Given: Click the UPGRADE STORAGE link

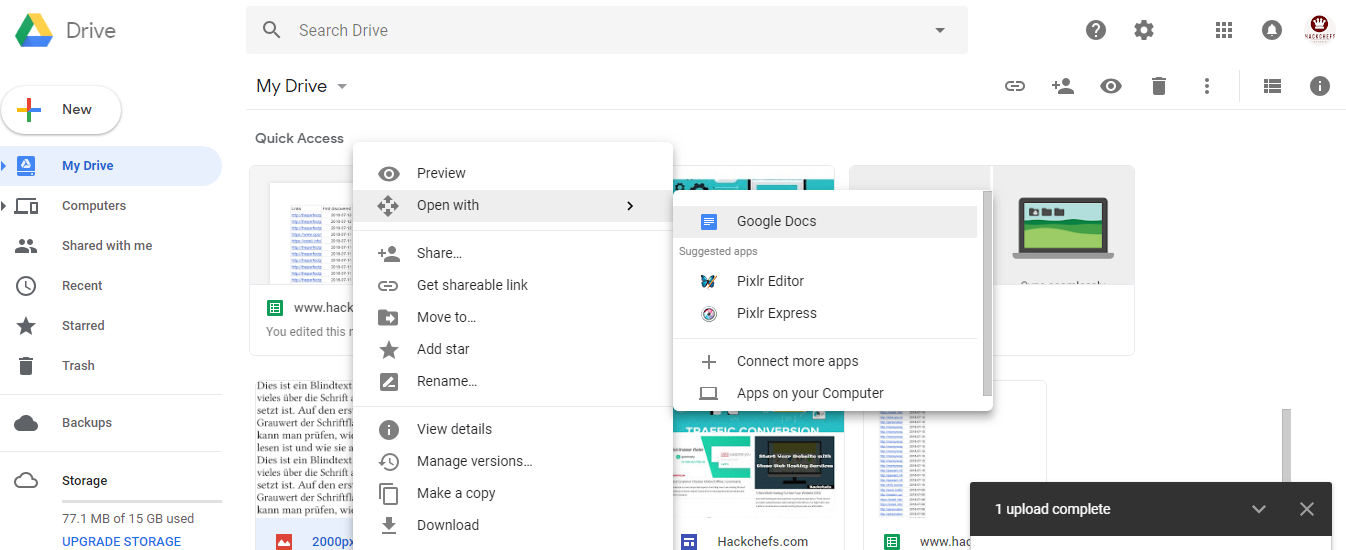Looking at the screenshot, I should tap(122, 542).
